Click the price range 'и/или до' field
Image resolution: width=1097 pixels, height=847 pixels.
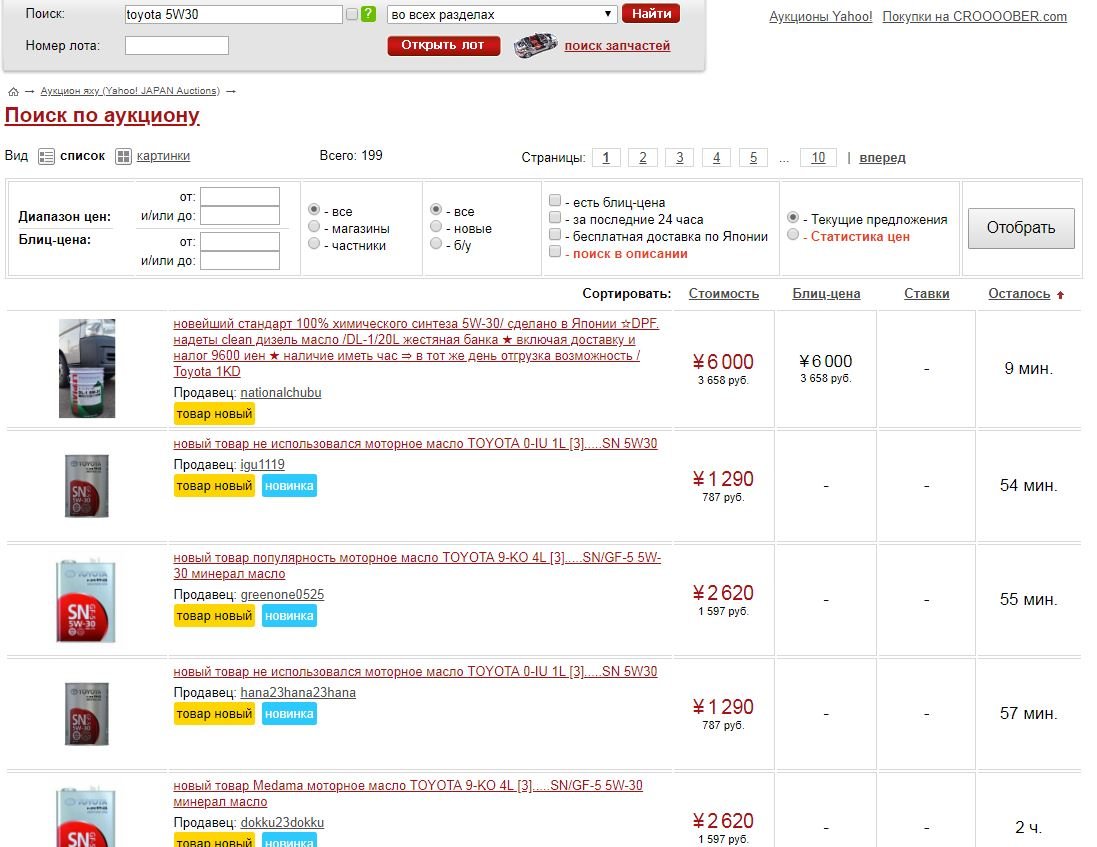[240, 215]
